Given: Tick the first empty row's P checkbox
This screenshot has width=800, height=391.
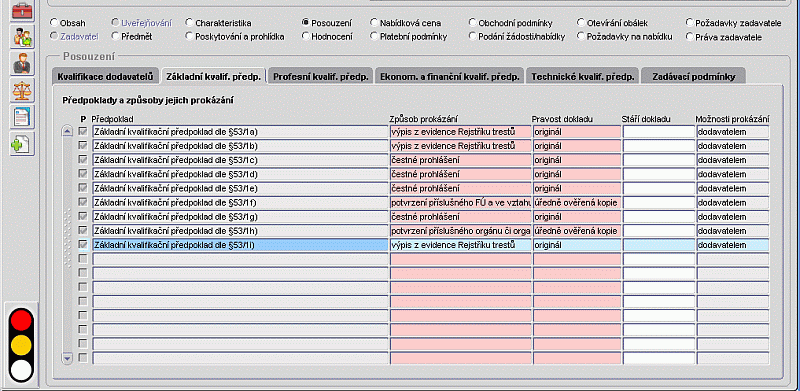Looking at the screenshot, I should pos(83,259).
